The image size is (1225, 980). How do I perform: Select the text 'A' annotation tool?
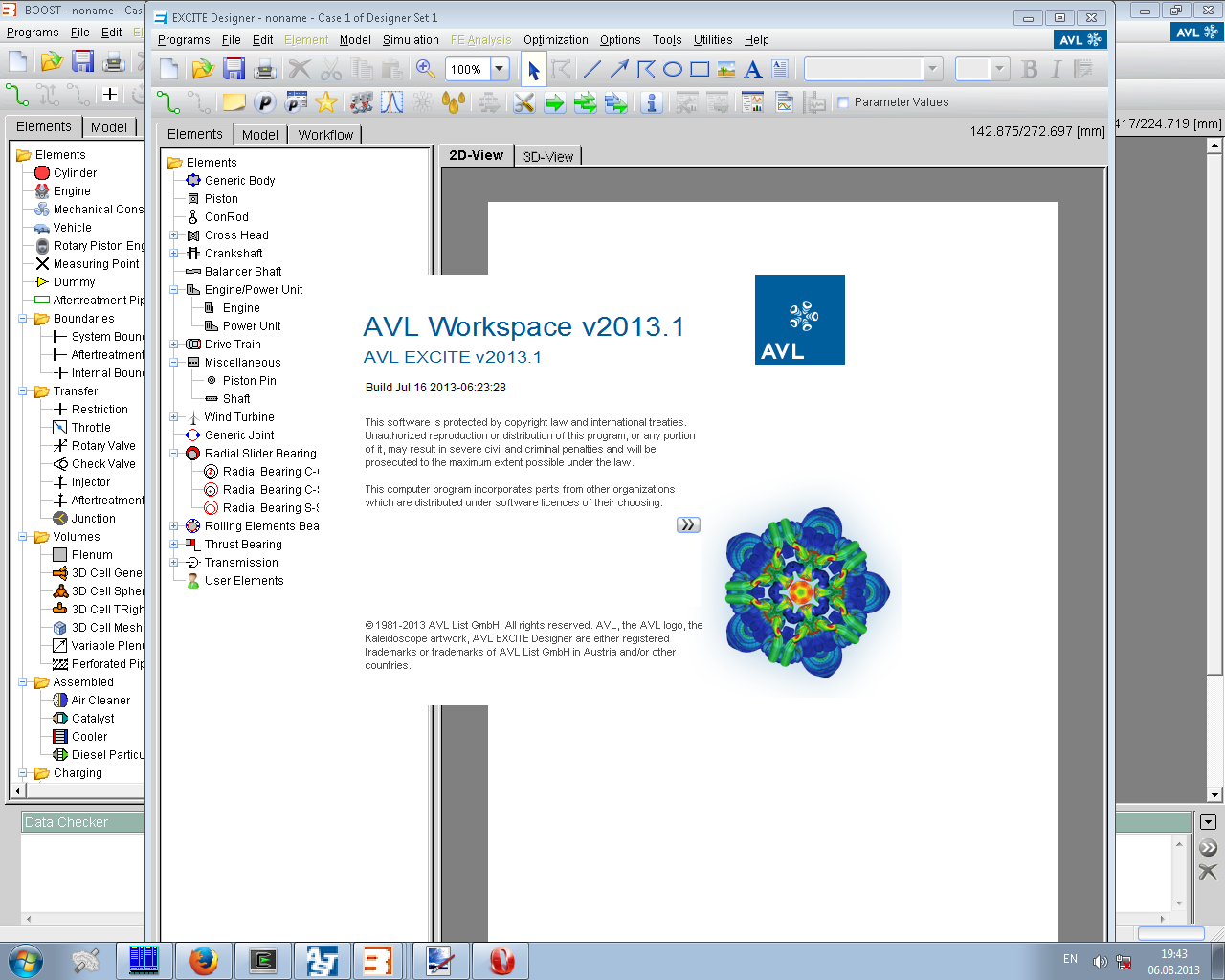tap(753, 69)
